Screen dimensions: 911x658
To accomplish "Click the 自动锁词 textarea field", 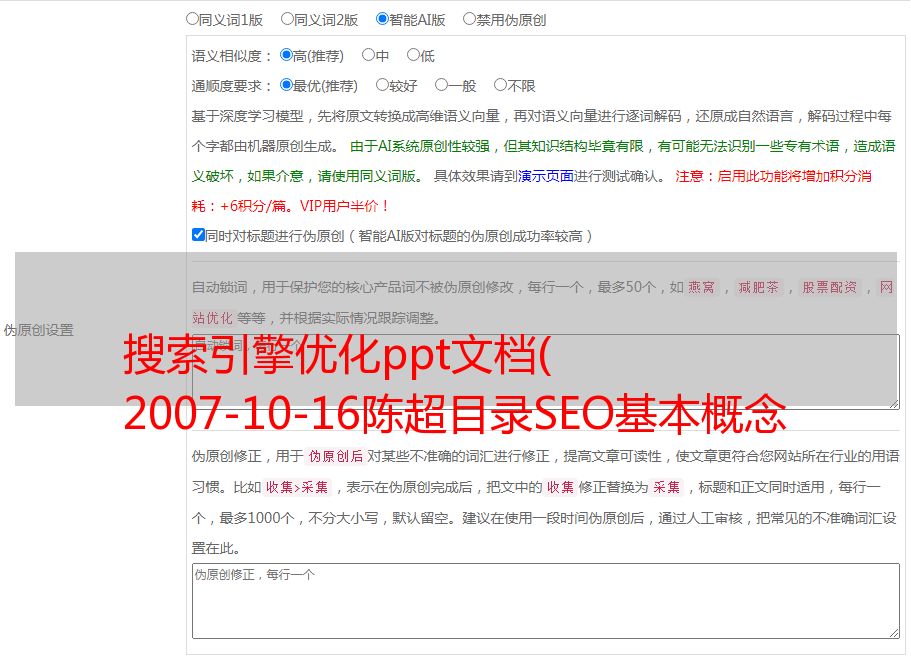I will point(546,372).
